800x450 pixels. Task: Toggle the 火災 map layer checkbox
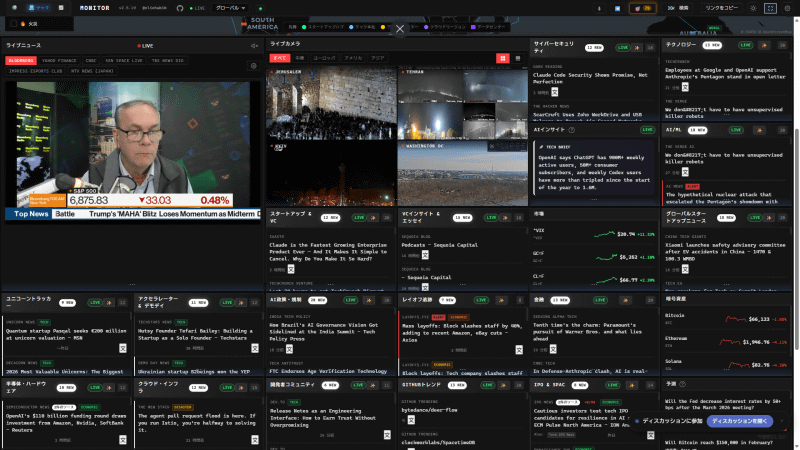[x=14, y=23]
